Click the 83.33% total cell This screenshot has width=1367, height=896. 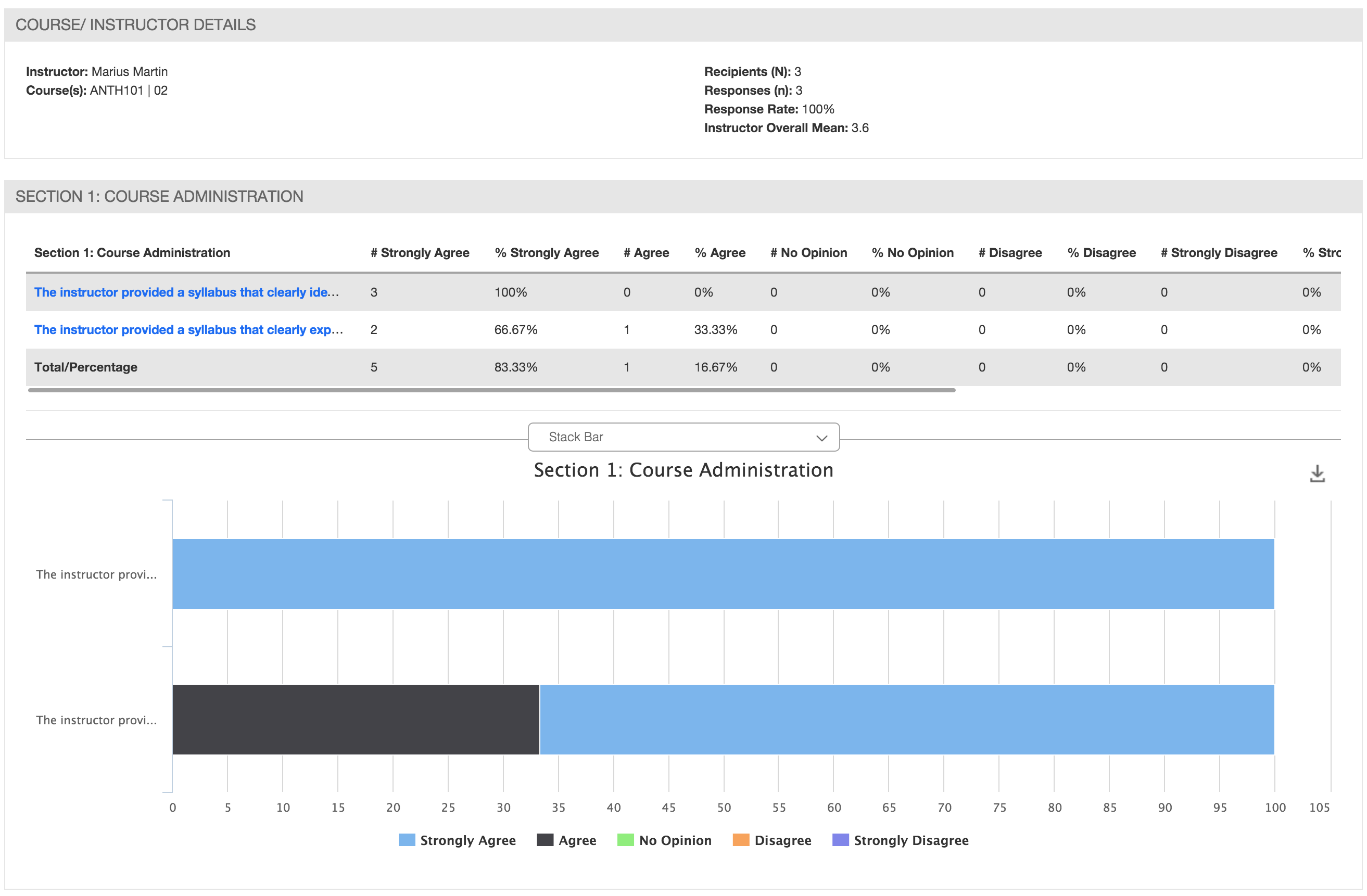(x=516, y=367)
